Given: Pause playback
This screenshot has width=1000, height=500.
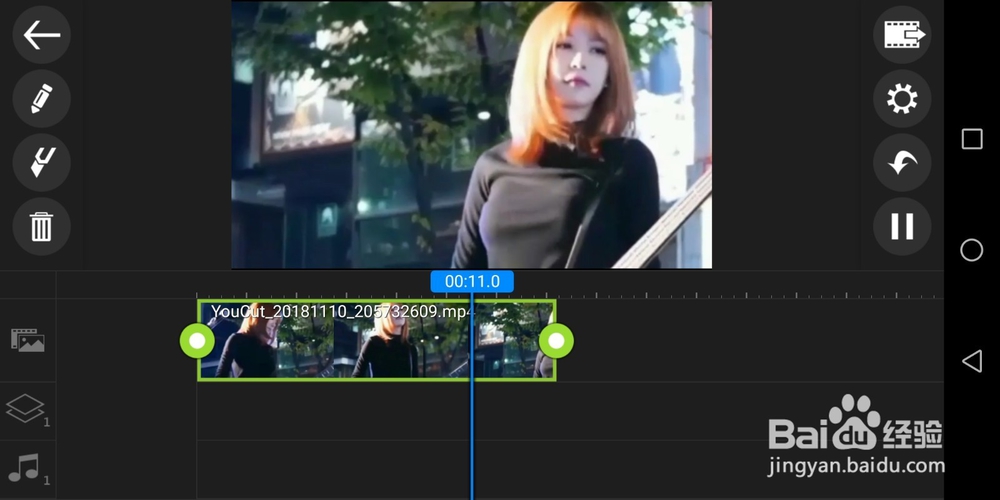Looking at the screenshot, I should pyautogui.click(x=902, y=226).
